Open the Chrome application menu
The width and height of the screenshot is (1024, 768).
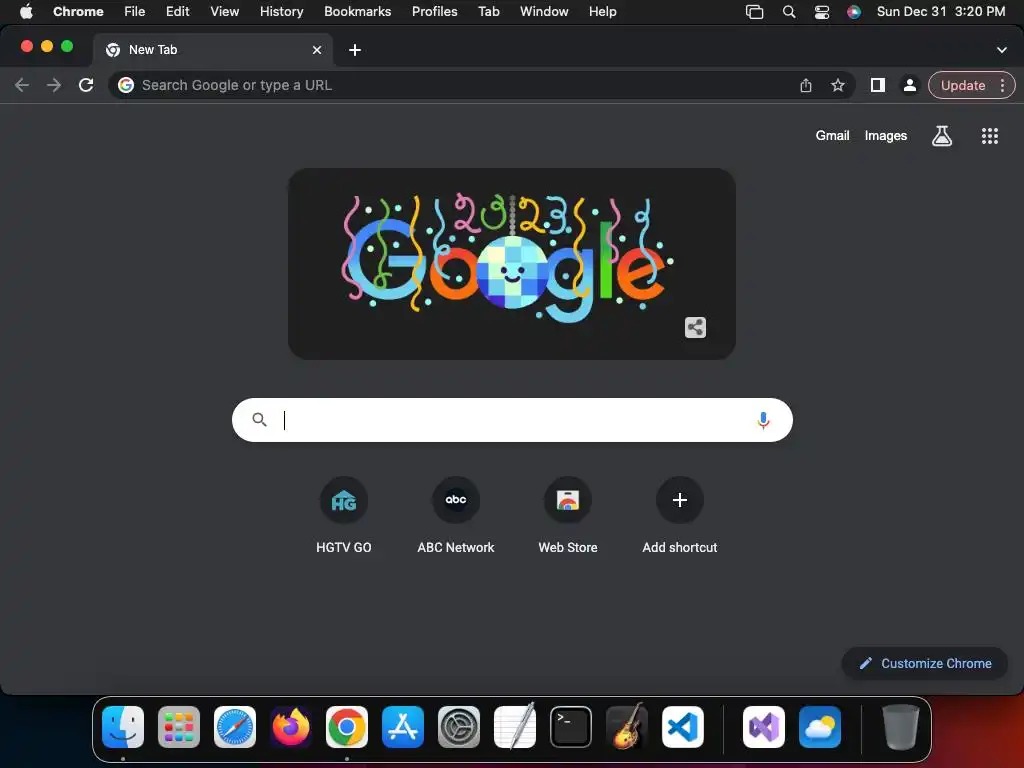[78, 12]
